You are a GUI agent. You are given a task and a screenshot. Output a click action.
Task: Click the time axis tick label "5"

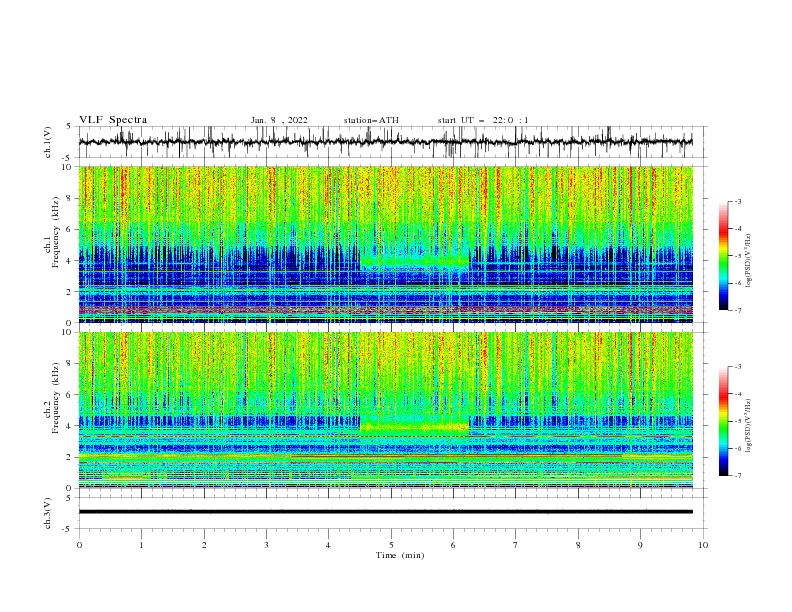[391, 545]
